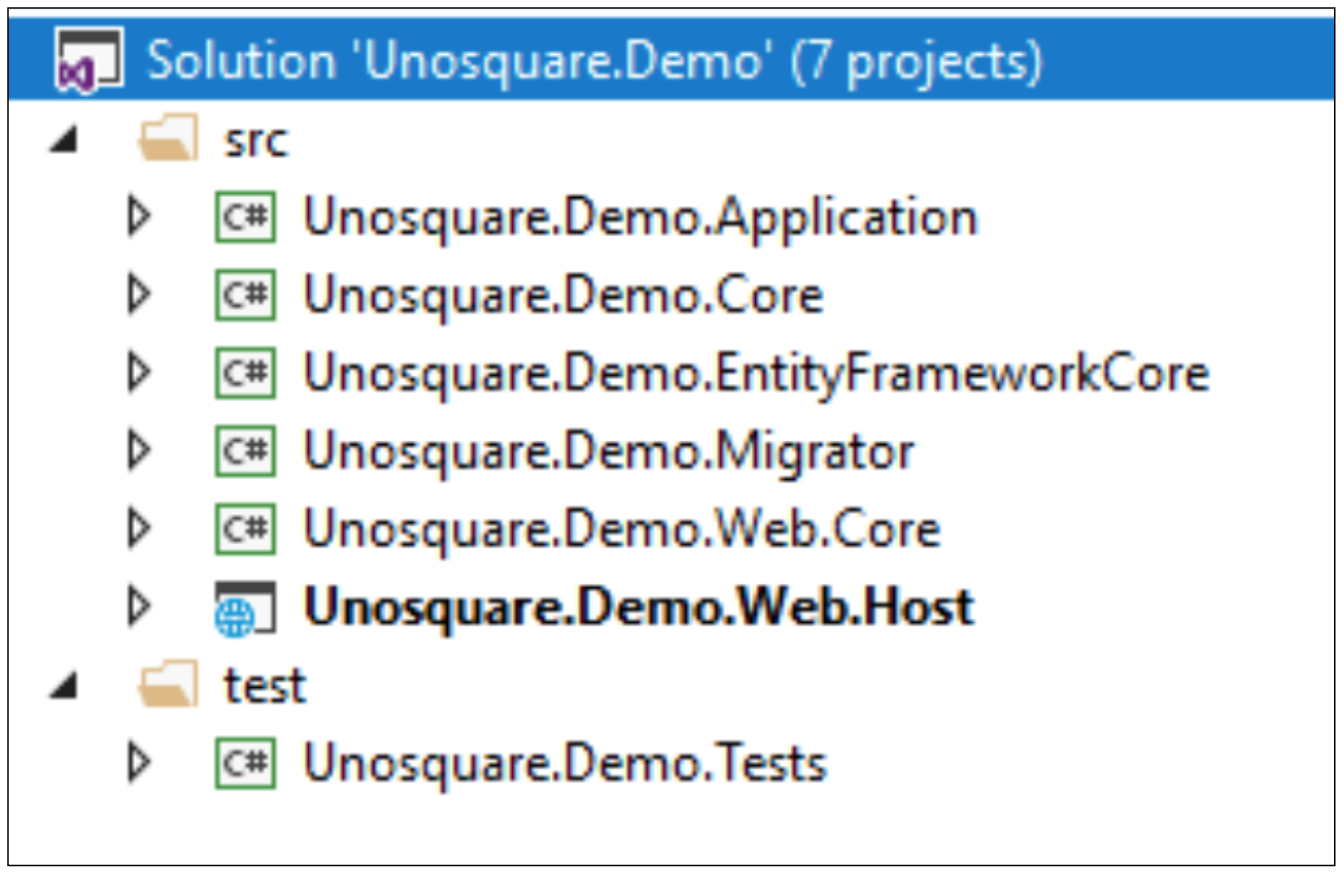
Task: Select the Unosquare.Demo.Web.Core project
Action: point(621,529)
